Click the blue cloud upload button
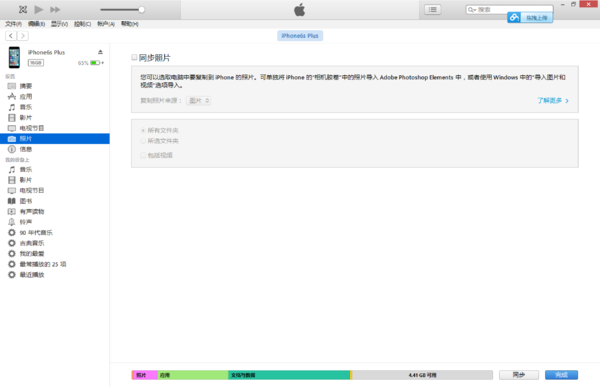 (x=530, y=18)
